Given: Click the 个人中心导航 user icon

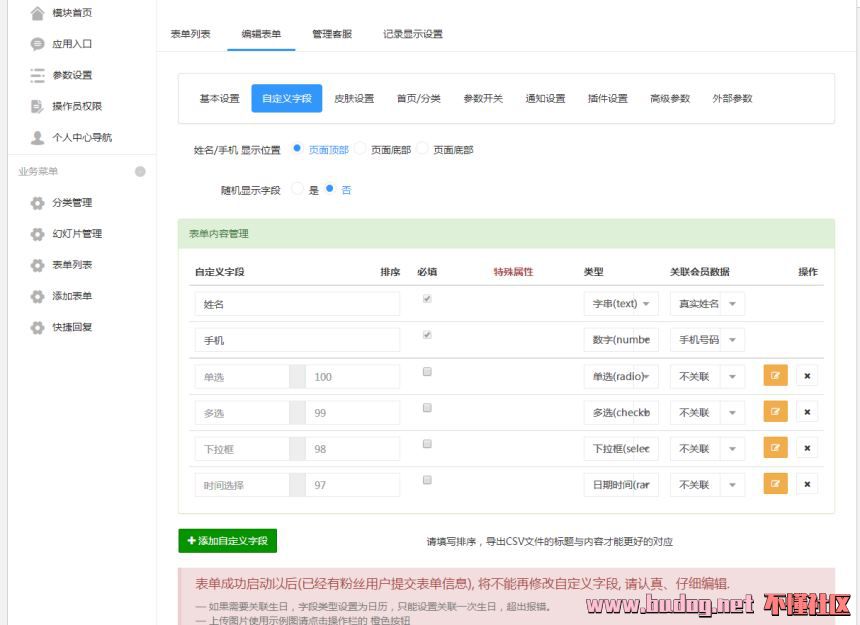Looking at the screenshot, I should click(37, 137).
